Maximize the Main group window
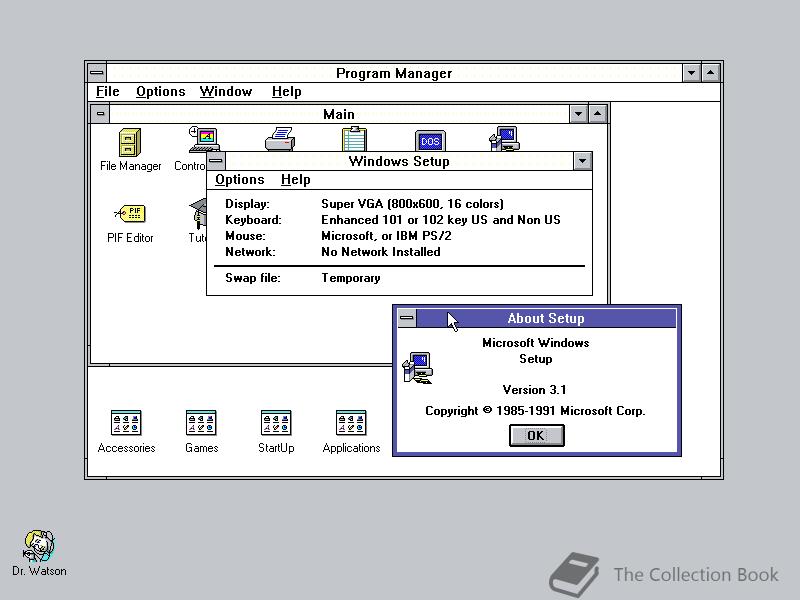Viewport: 800px width, 600px height. 597,114
